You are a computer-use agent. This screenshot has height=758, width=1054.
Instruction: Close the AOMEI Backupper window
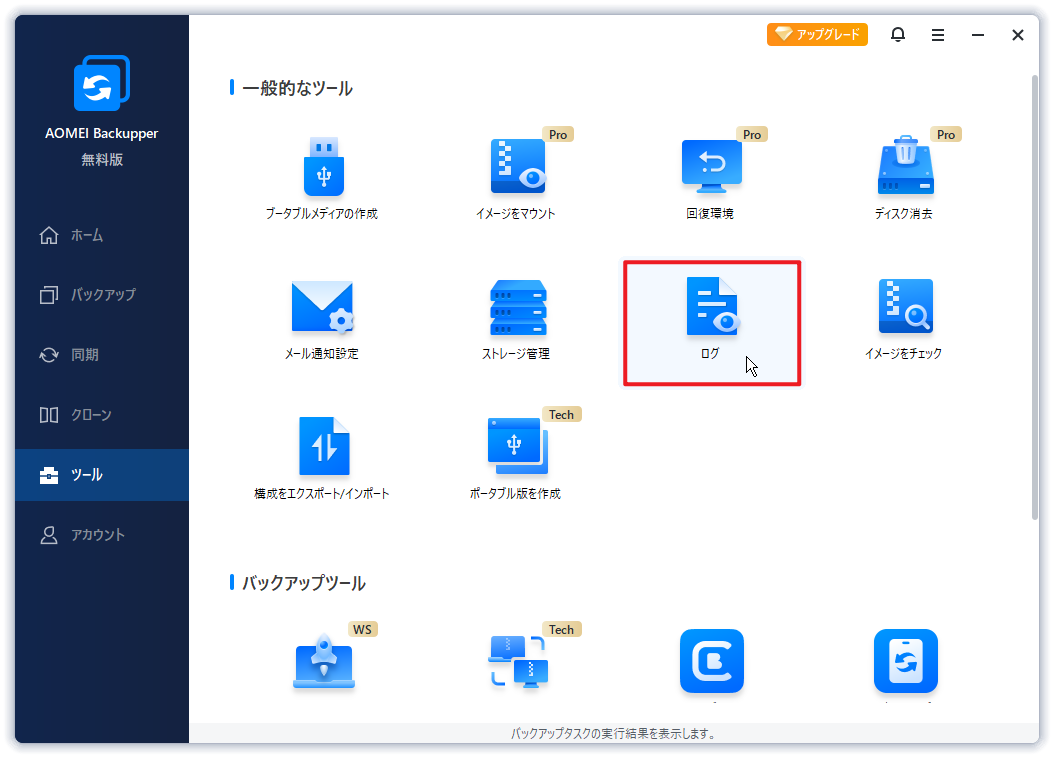point(1018,34)
